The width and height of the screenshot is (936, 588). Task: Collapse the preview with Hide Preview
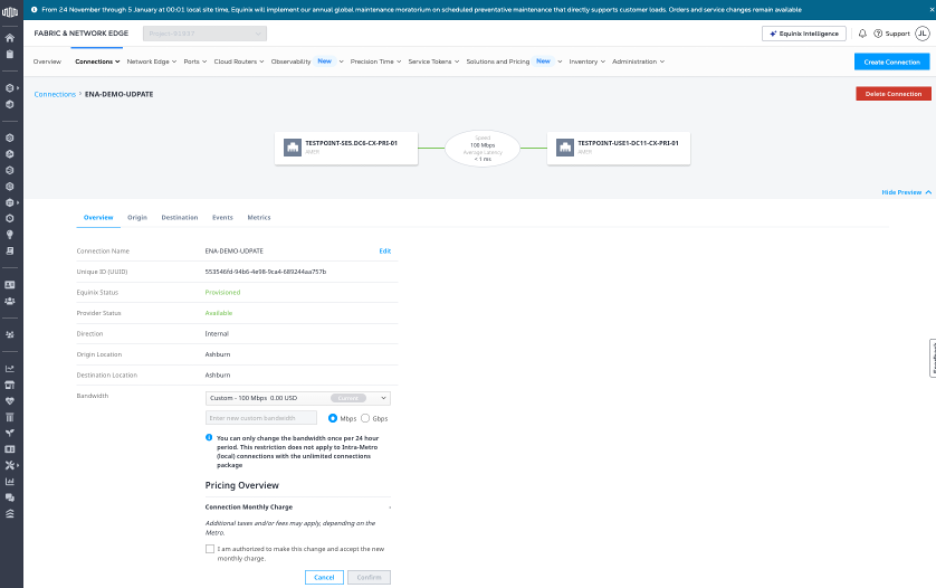(906, 192)
